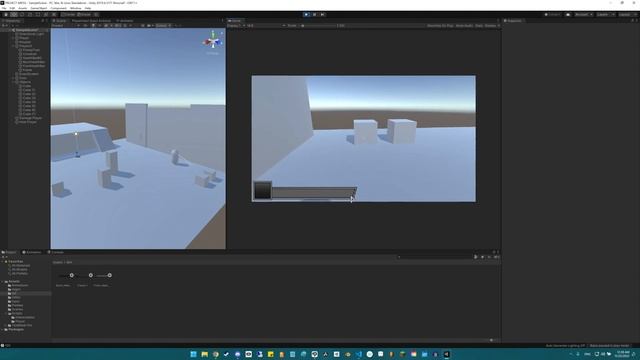The height and width of the screenshot is (360, 640).
Task: Select the Project tab
Action: (9, 252)
